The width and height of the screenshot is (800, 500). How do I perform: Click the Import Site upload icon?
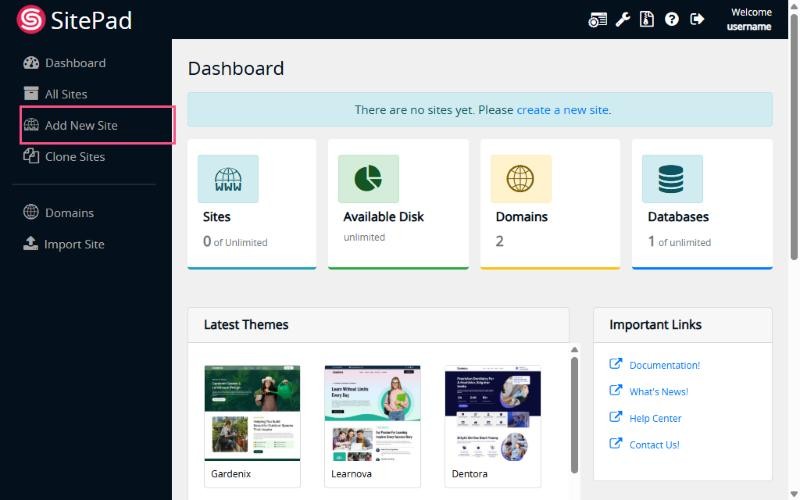tap(31, 243)
